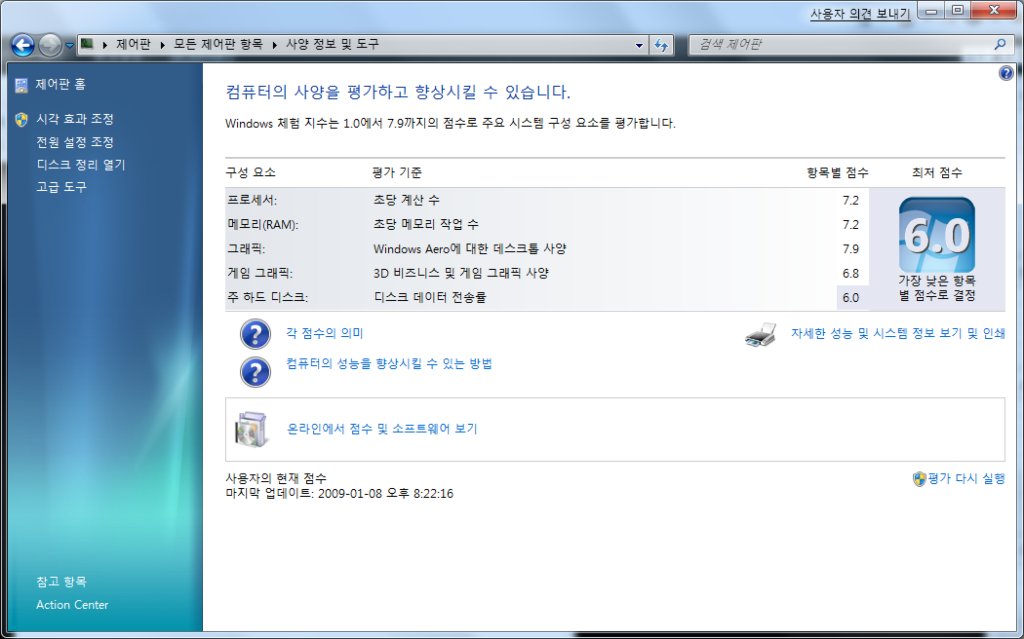
Task: Expand the arrow after 제어판 breadcrumb
Action: click(163, 44)
